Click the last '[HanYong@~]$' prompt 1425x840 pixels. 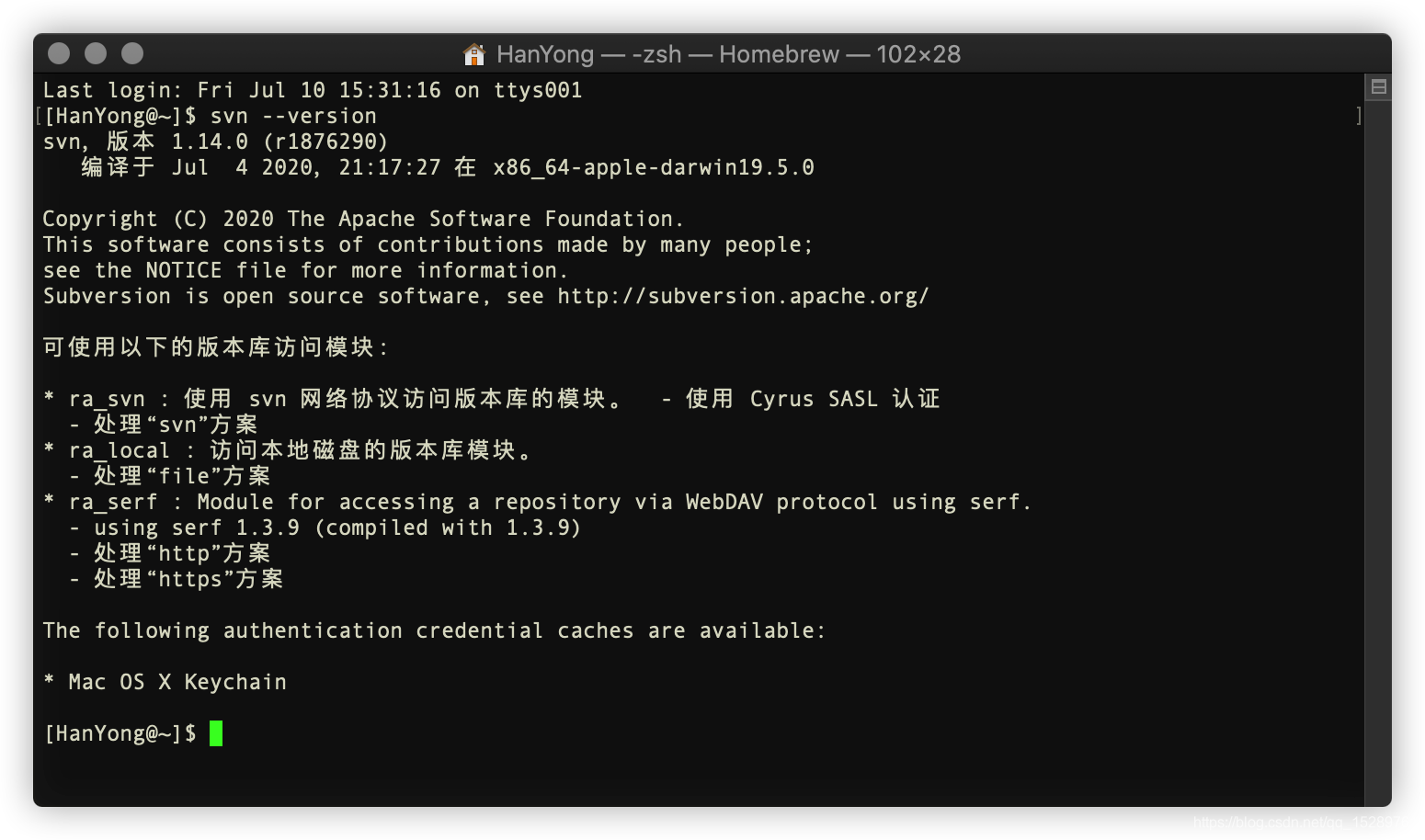[x=120, y=733]
